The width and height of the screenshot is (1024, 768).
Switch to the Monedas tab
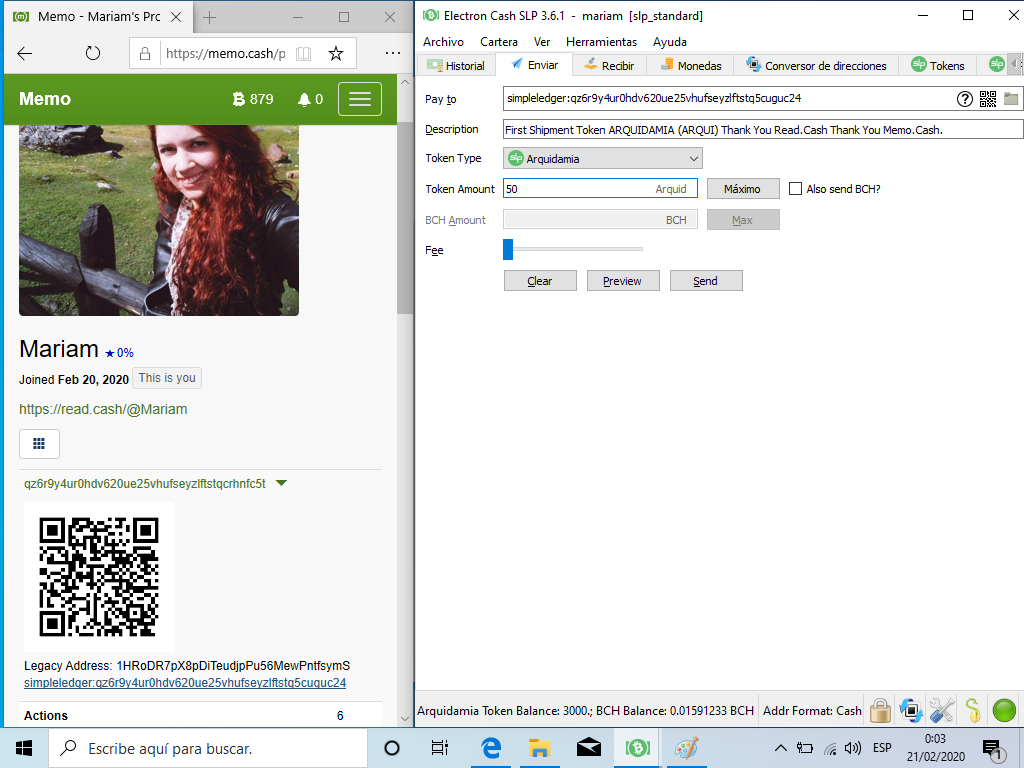tap(690, 65)
